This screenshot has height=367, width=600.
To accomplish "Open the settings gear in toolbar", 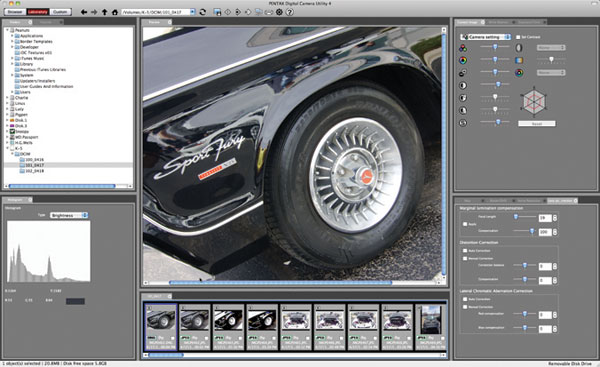I will (x=279, y=12).
